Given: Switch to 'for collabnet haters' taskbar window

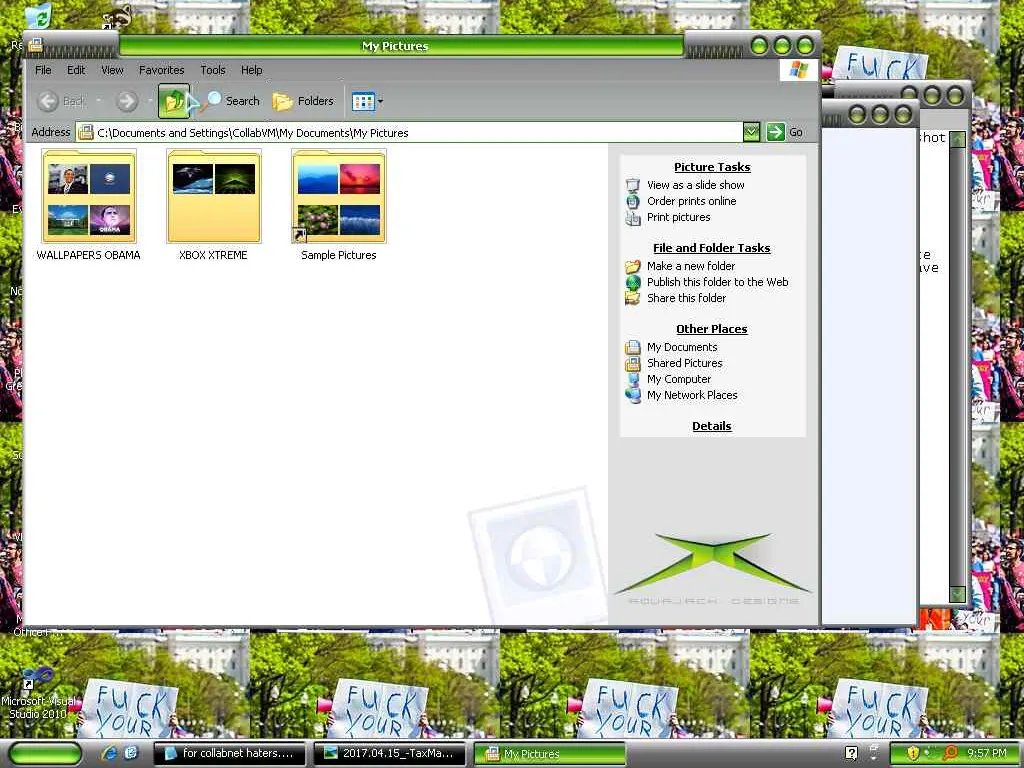Looking at the screenshot, I should (229, 754).
